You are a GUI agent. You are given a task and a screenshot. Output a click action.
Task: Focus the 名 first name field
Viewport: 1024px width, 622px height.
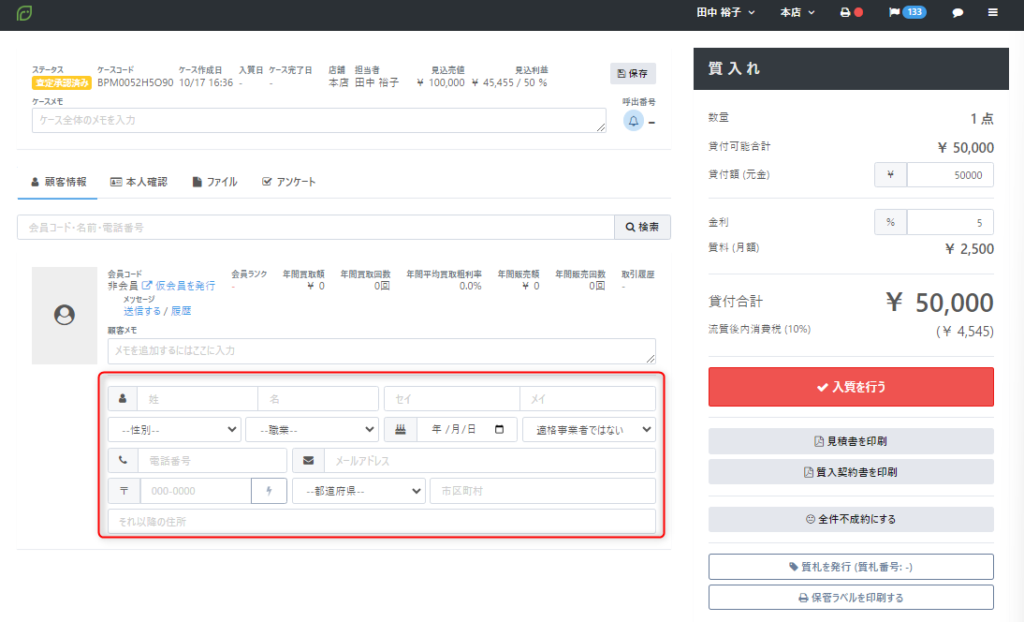pos(318,399)
